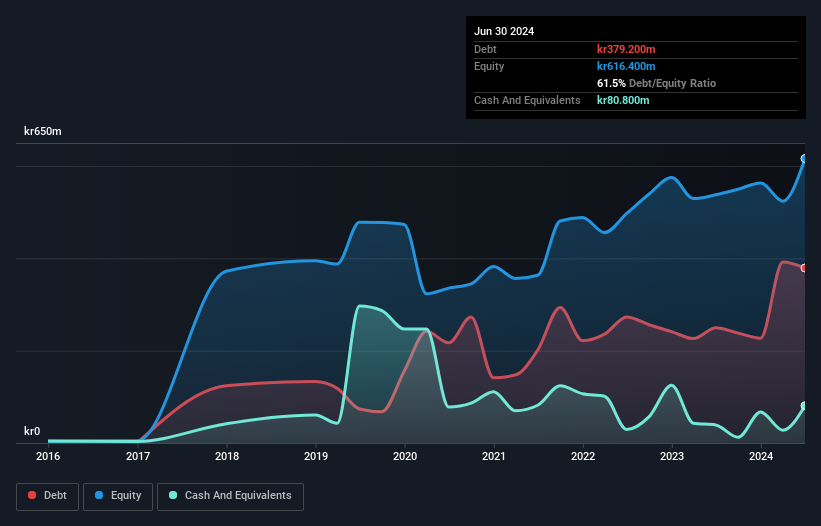This screenshot has width=821, height=526.
Task: Click the kr0 y-axis label
Action: click(x=32, y=431)
